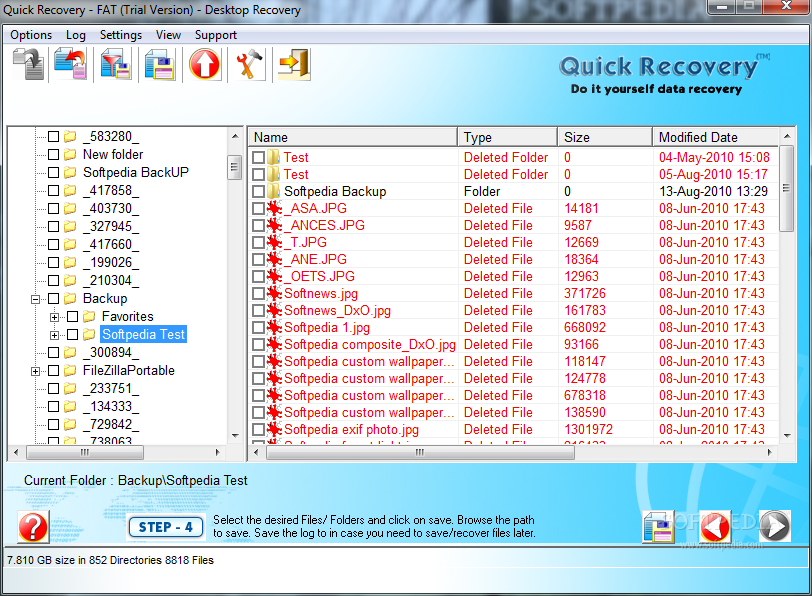The height and width of the screenshot is (596, 812).
Task: Click the red question mark help icon
Action: click(x=33, y=527)
